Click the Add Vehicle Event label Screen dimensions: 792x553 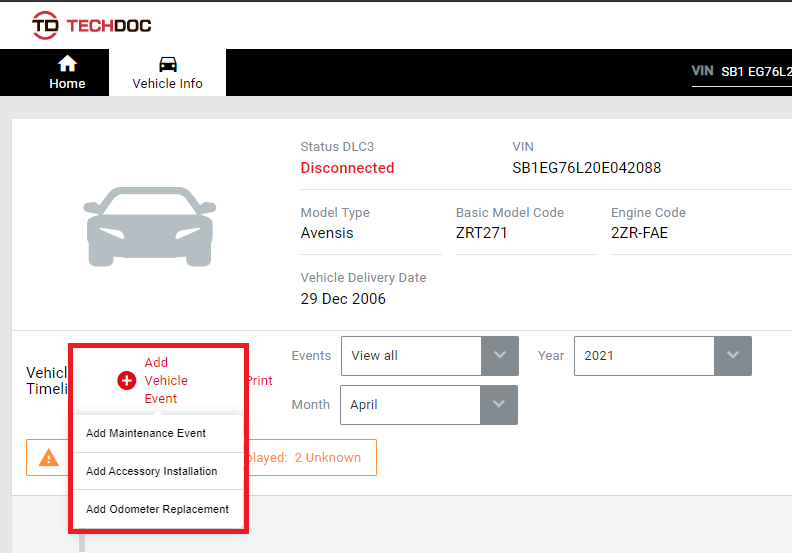[x=166, y=380]
